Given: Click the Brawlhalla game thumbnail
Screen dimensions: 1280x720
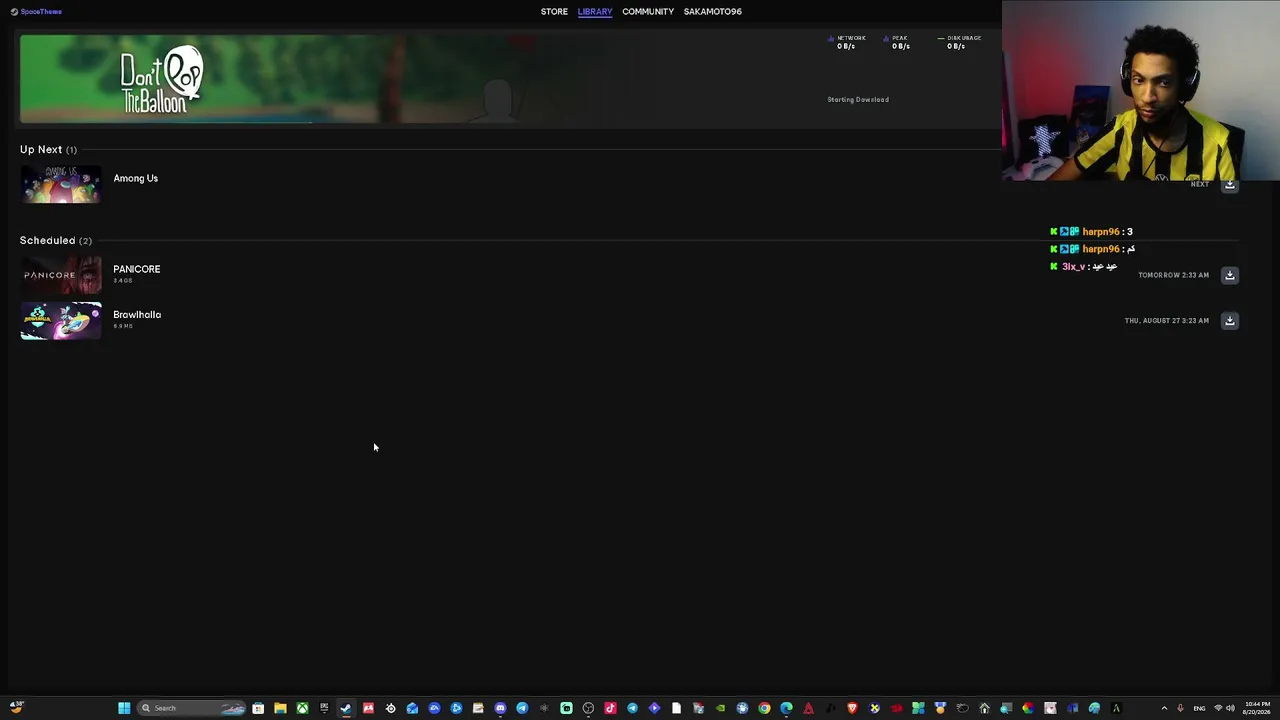Looking at the screenshot, I should coord(61,321).
